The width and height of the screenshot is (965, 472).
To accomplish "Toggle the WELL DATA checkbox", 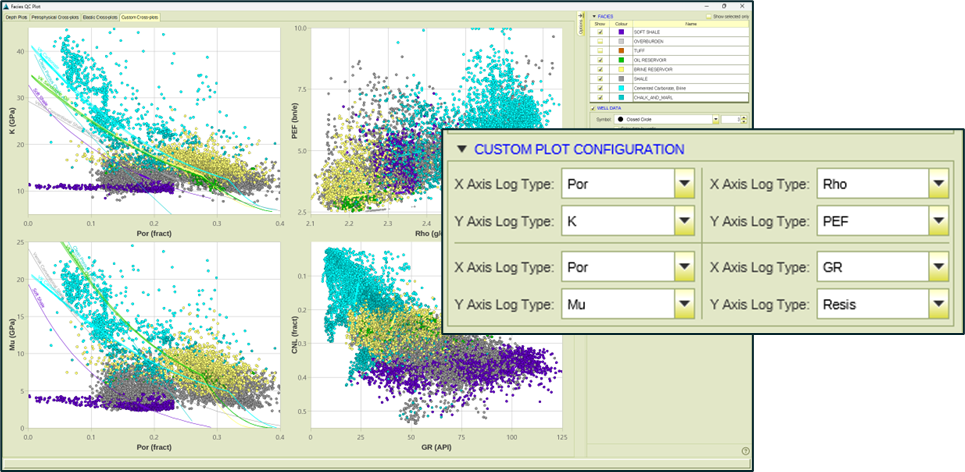I will coord(593,108).
